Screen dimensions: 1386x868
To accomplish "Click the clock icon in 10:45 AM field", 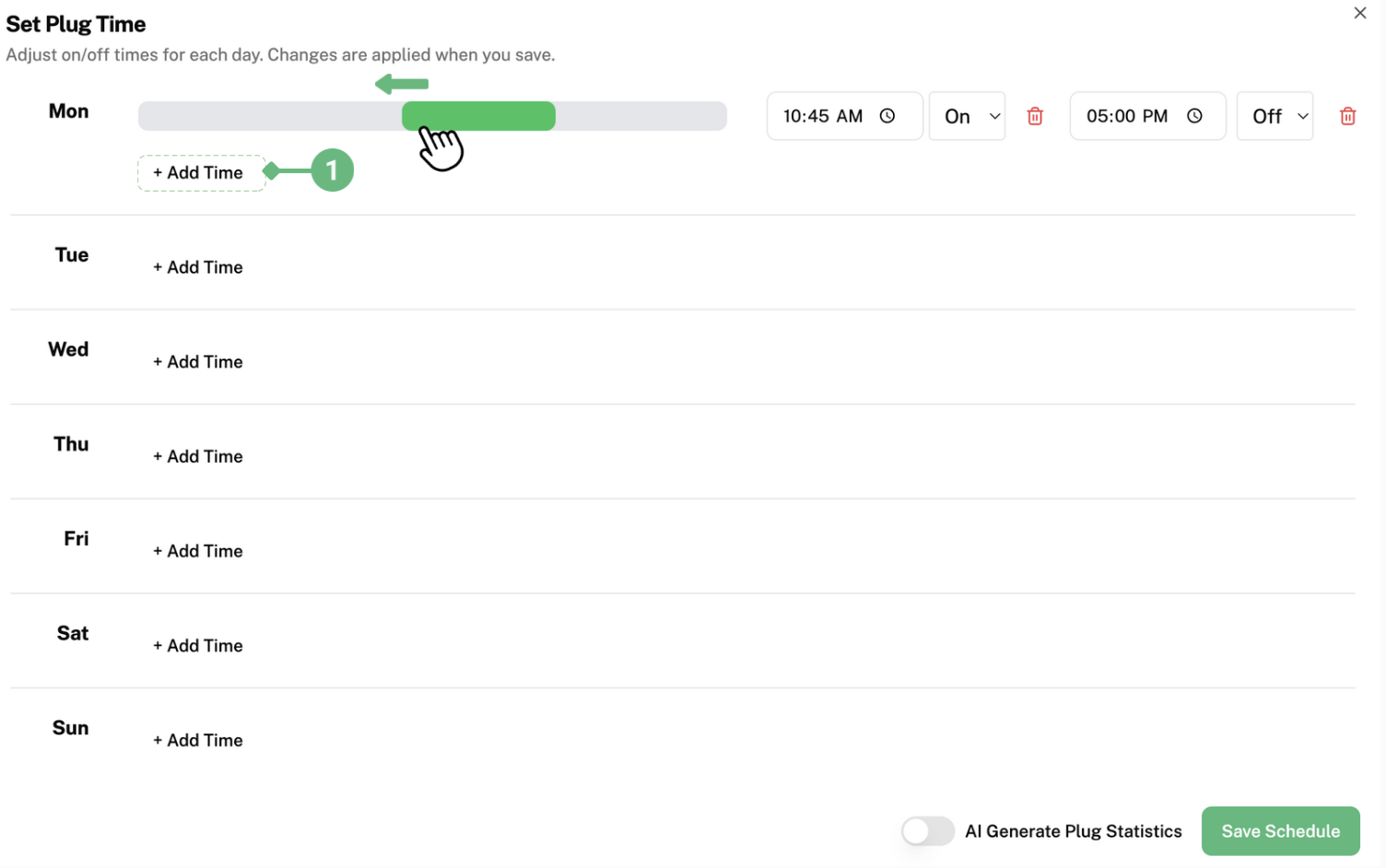I will (x=887, y=116).
